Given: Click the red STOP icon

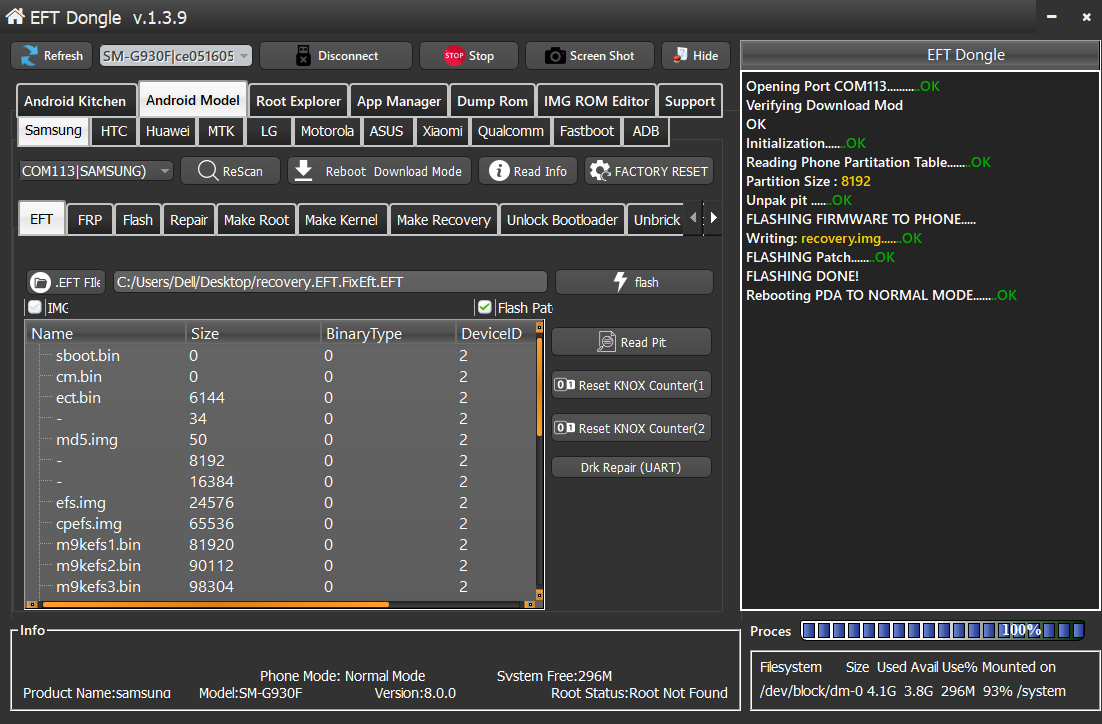Looking at the screenshot, I should click(454, 56).
